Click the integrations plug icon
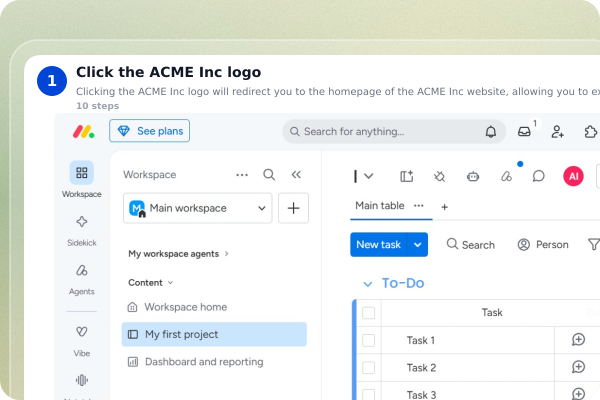The width and height of the screenshot is (600, 400). point(439,176)
